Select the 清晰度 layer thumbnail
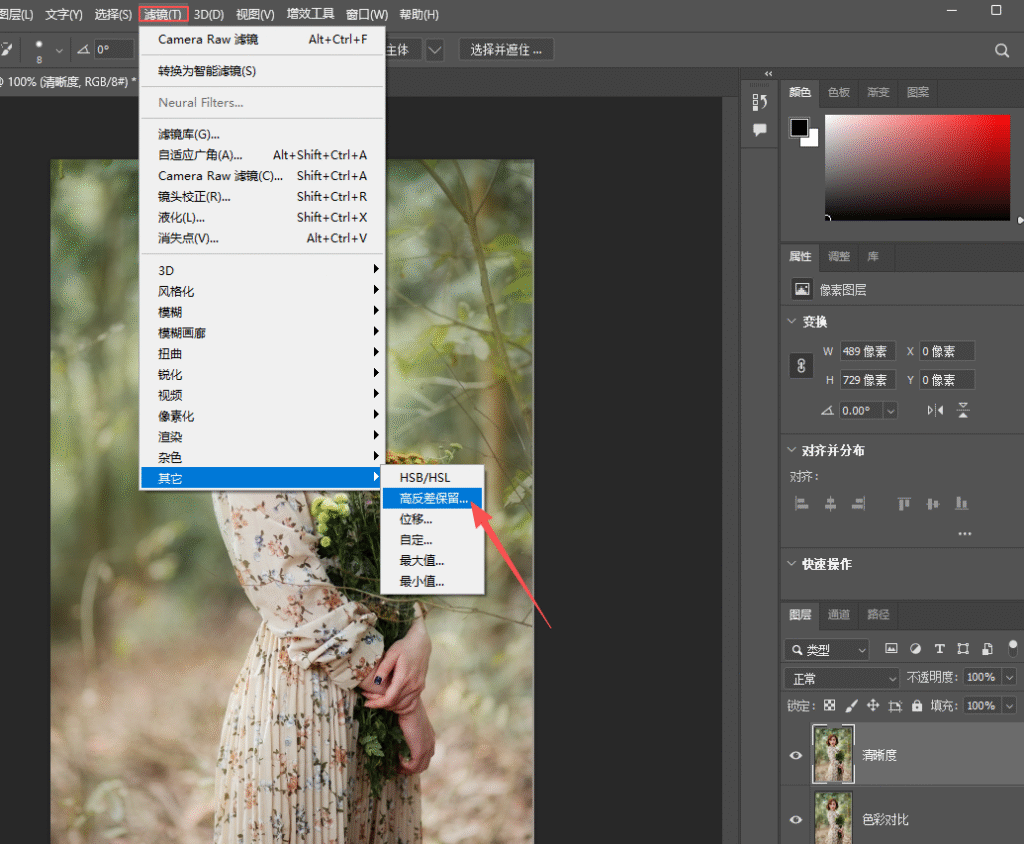 pyautogui.click(x=833, y=754)
